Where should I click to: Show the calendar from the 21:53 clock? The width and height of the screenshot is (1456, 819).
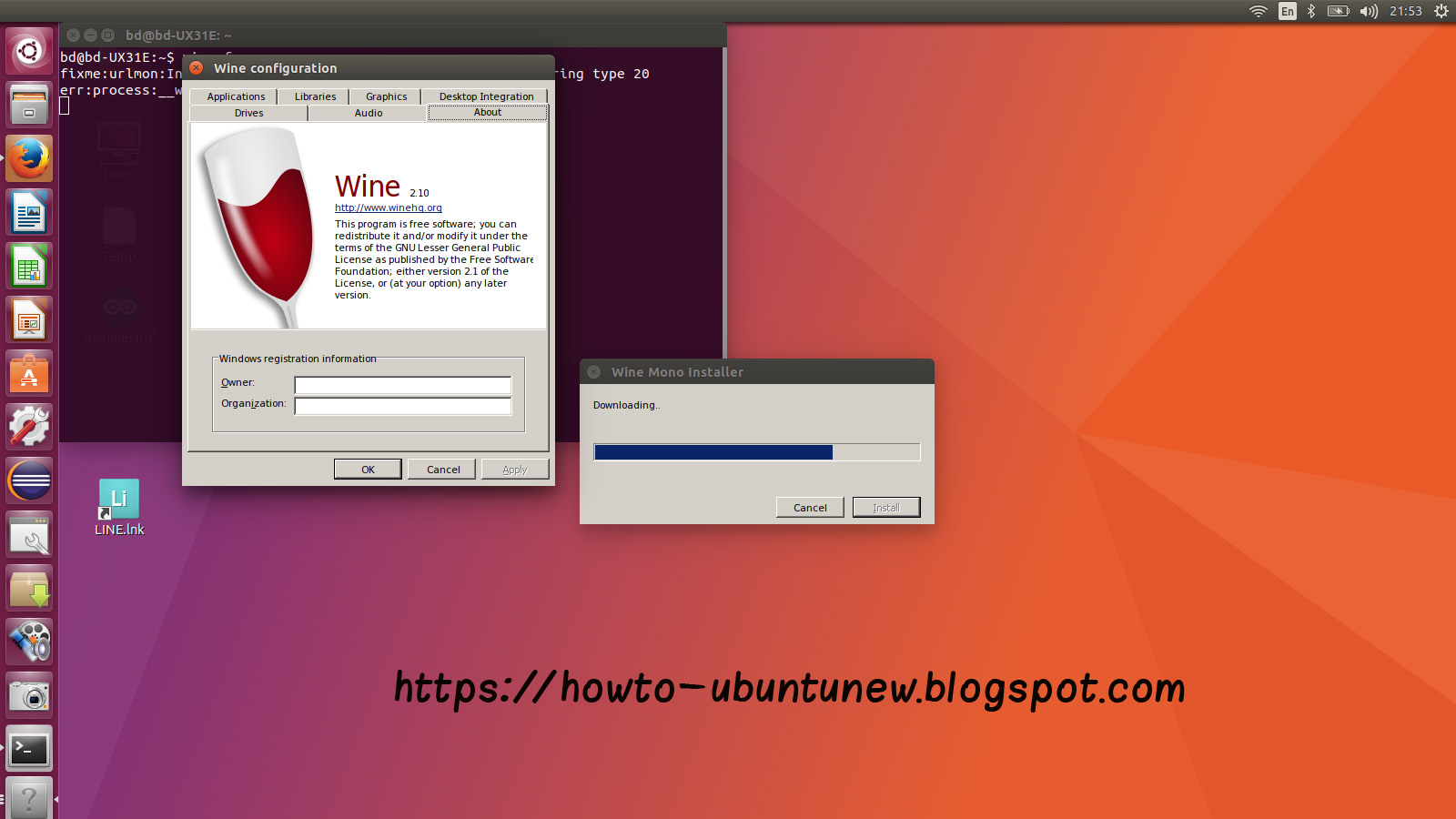pos(1405,11)
